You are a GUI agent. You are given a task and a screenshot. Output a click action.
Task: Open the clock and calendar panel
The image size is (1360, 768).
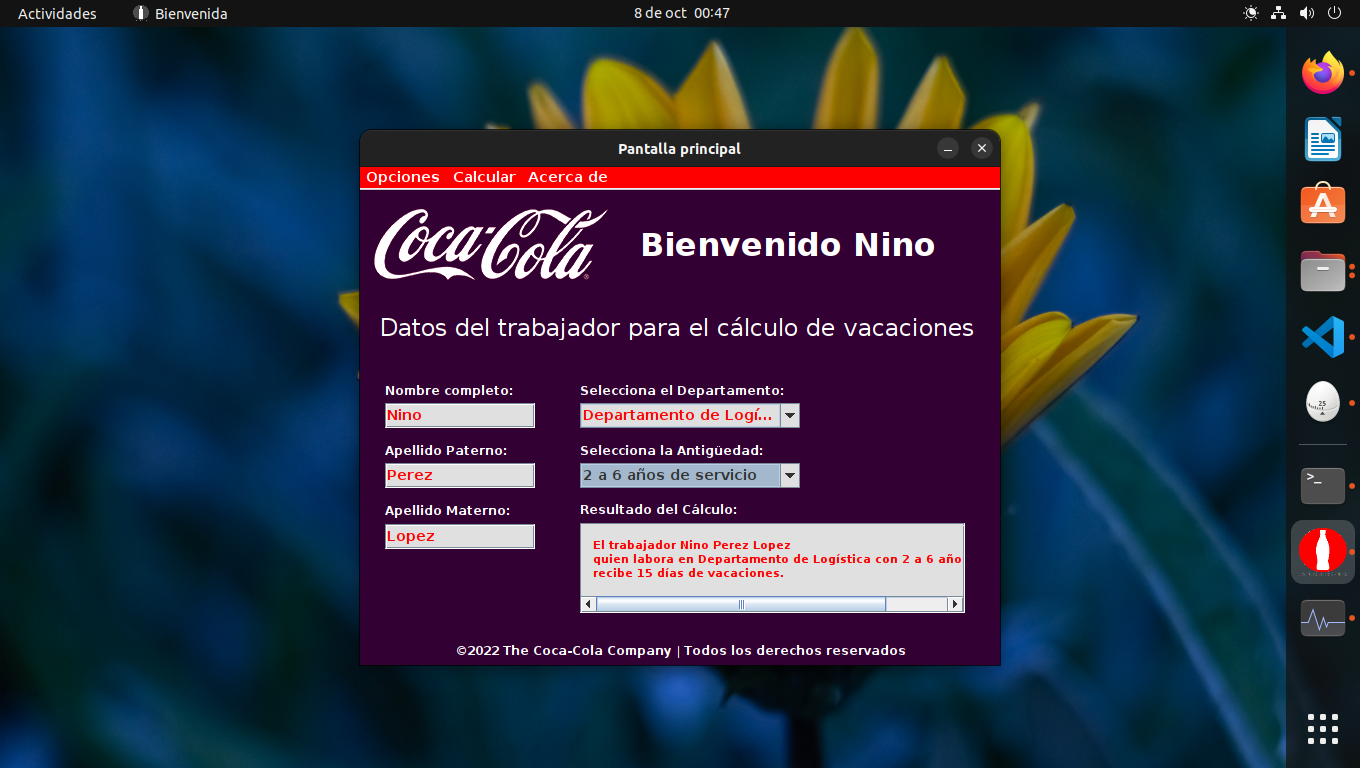(682, 13)
